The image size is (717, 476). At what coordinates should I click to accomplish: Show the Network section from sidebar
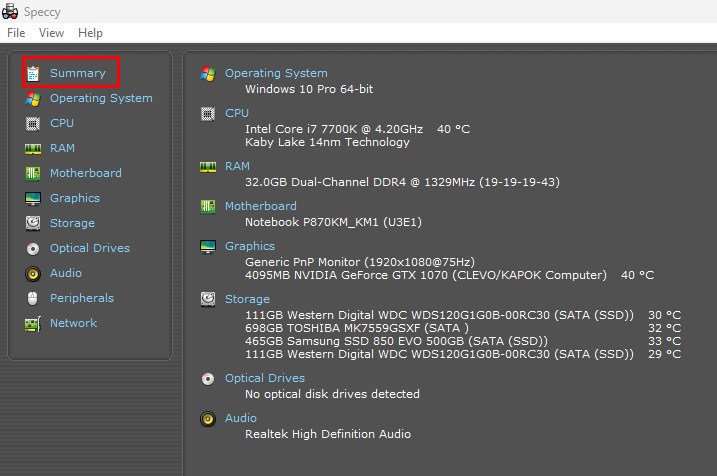click(x=73, y=323)
